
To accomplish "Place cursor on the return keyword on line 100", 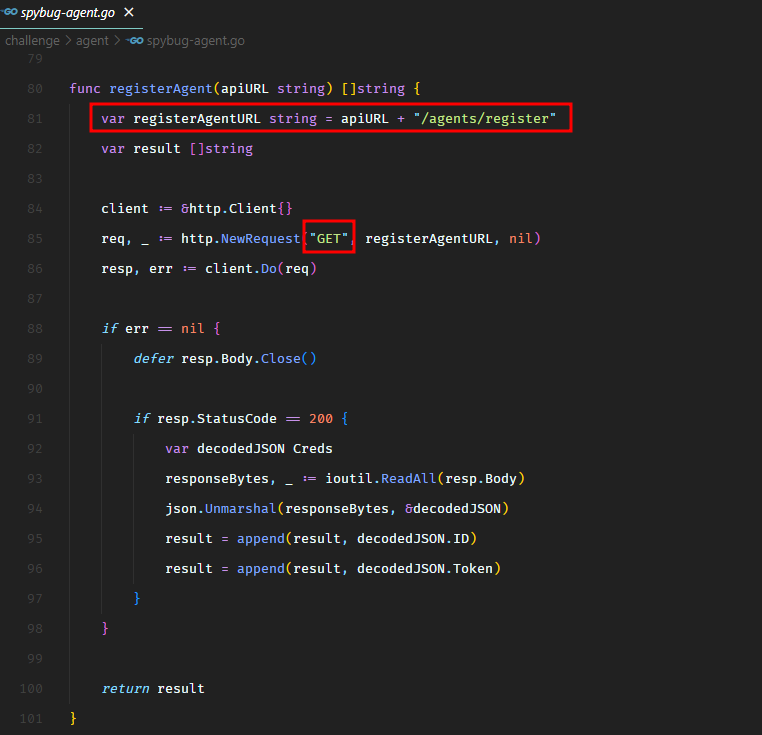I will pos(125,688).
